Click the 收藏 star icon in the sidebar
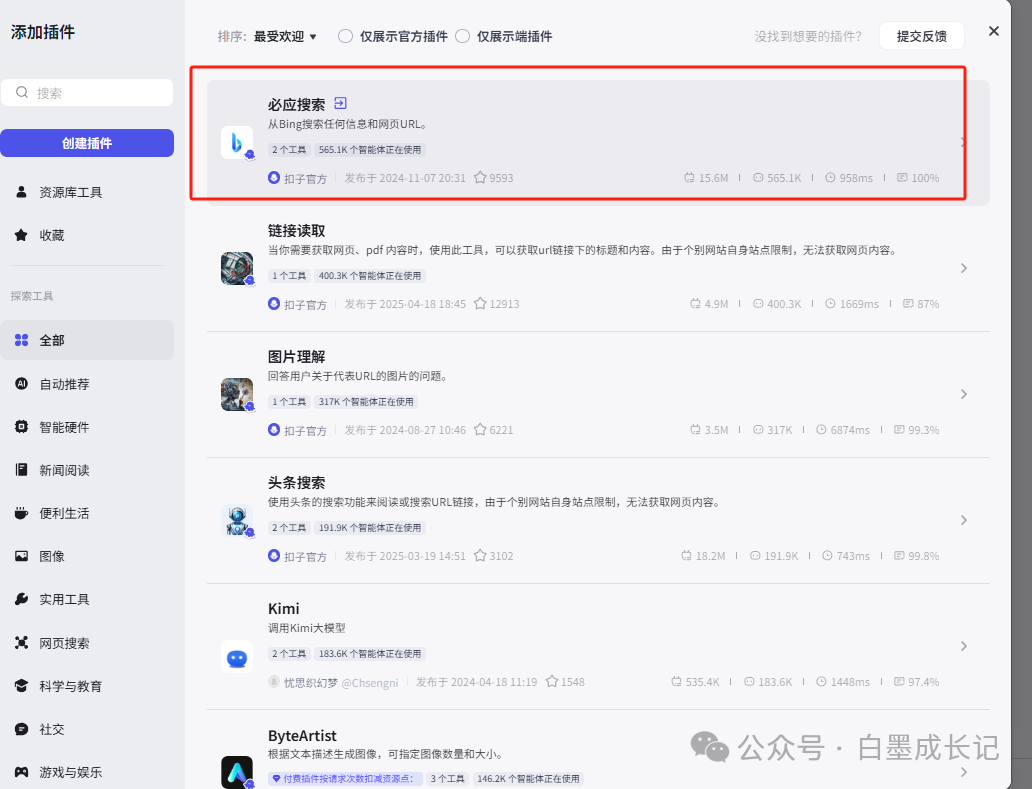 21,235
